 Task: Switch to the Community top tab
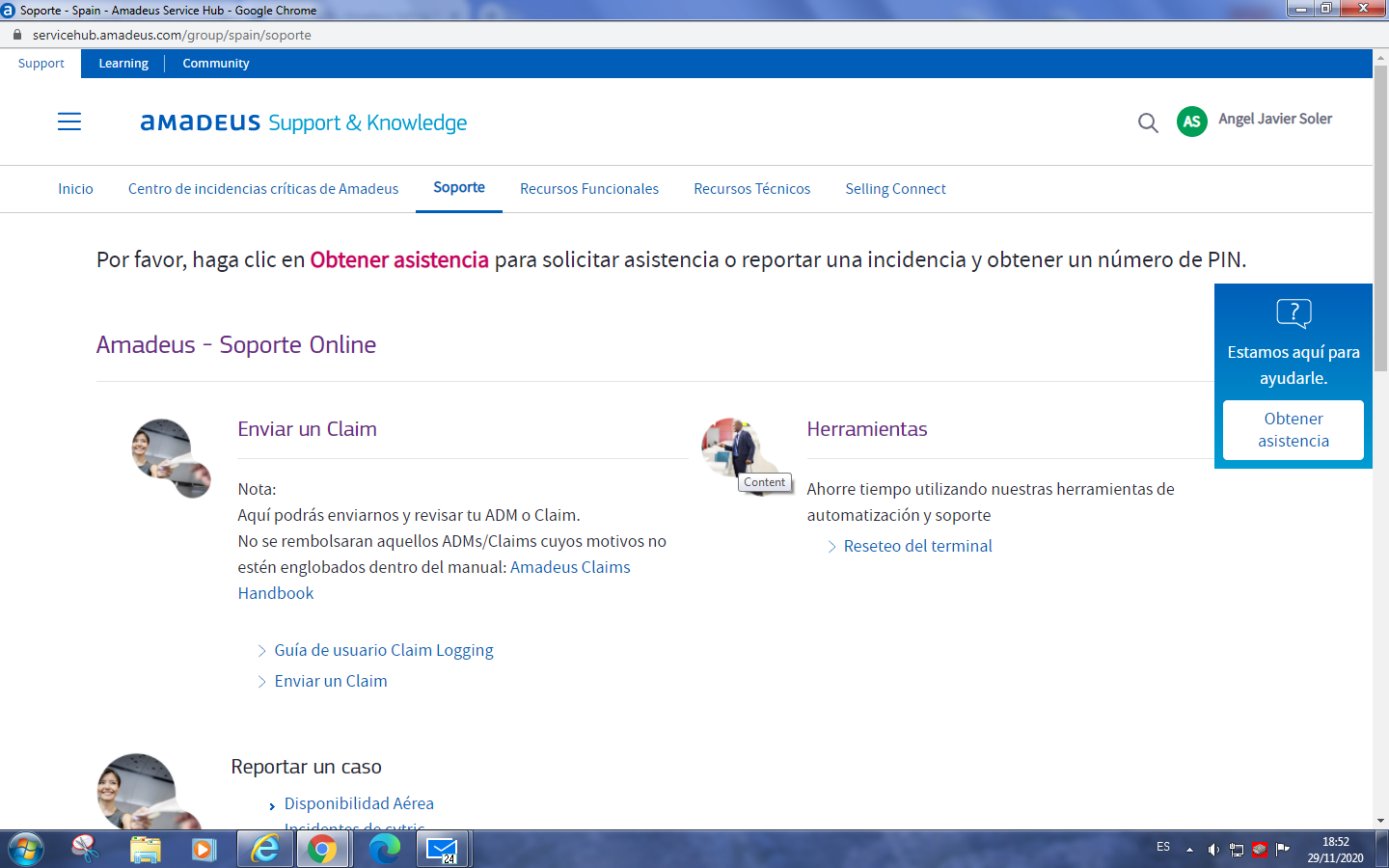216,64
